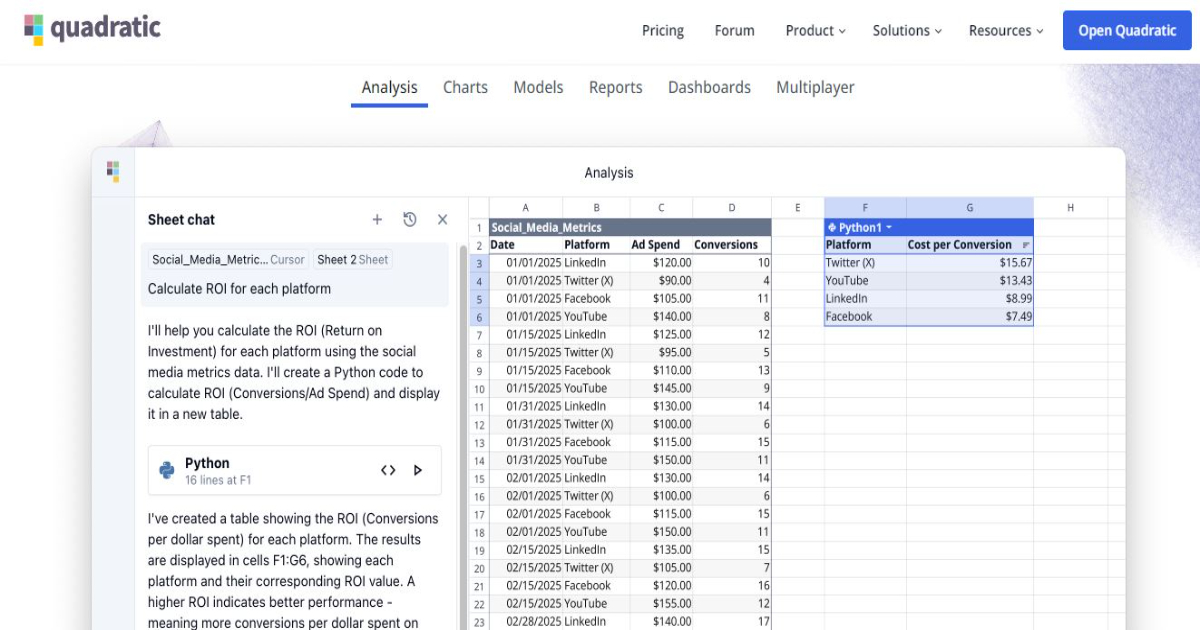Select YouTube in Python1 table
1200x630 pixels.
click(x=865, y=281)
